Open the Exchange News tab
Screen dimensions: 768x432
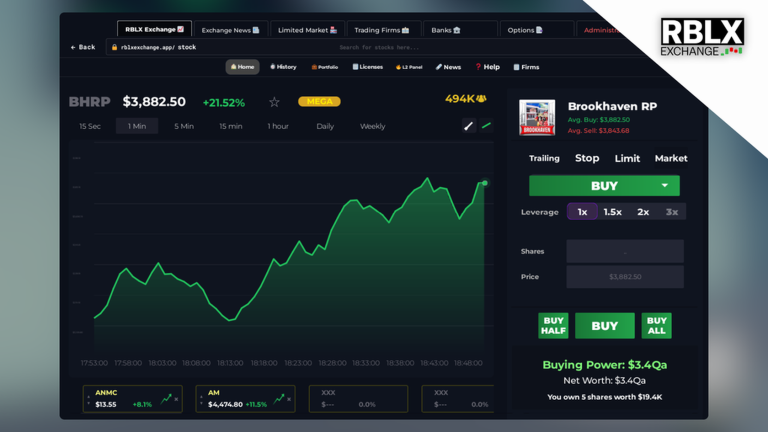[230, 30]
